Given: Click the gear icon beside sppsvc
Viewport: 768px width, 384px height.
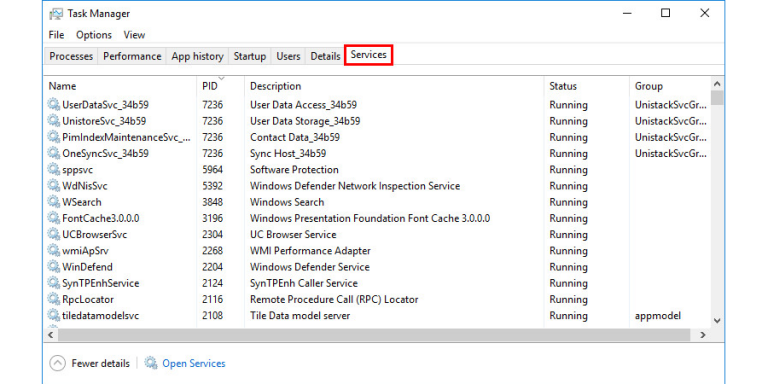Looking at the screenshot, I should coord(53,169).
